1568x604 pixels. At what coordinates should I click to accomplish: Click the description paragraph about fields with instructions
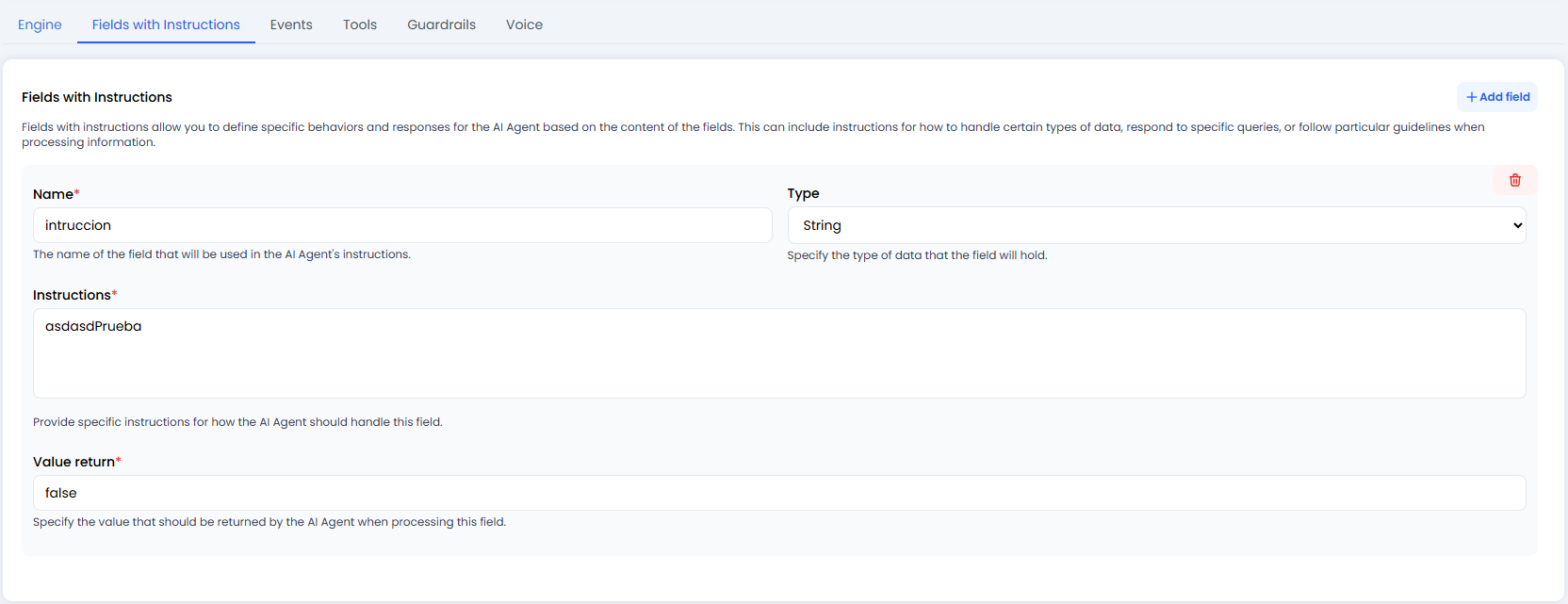(753, 135)
